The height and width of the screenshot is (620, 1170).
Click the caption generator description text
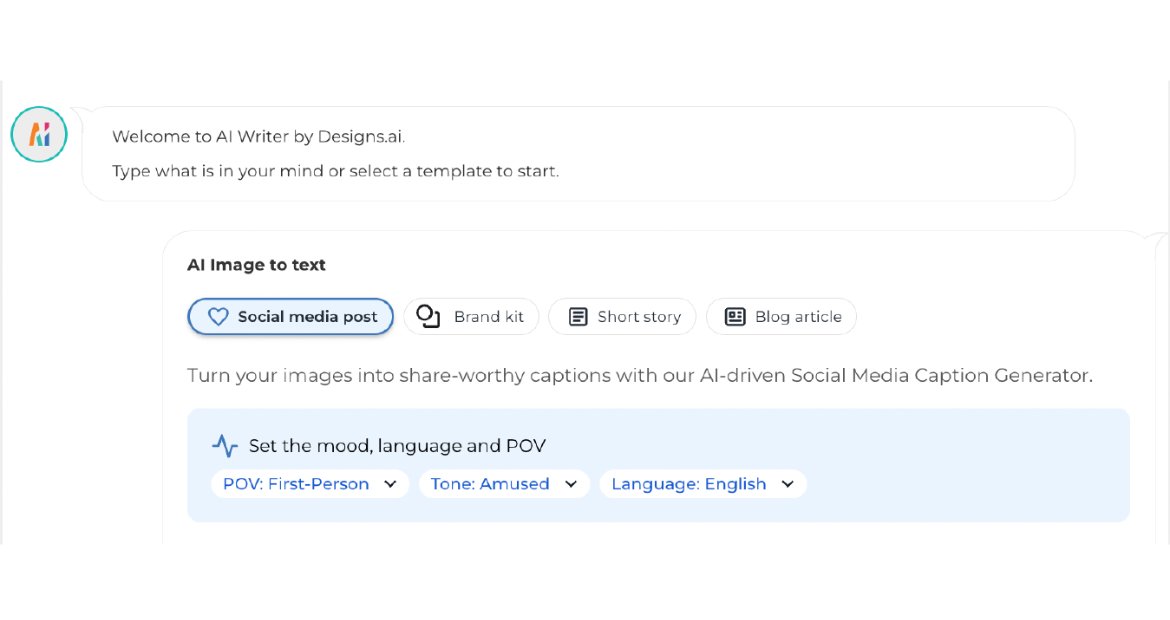point(640,375)
